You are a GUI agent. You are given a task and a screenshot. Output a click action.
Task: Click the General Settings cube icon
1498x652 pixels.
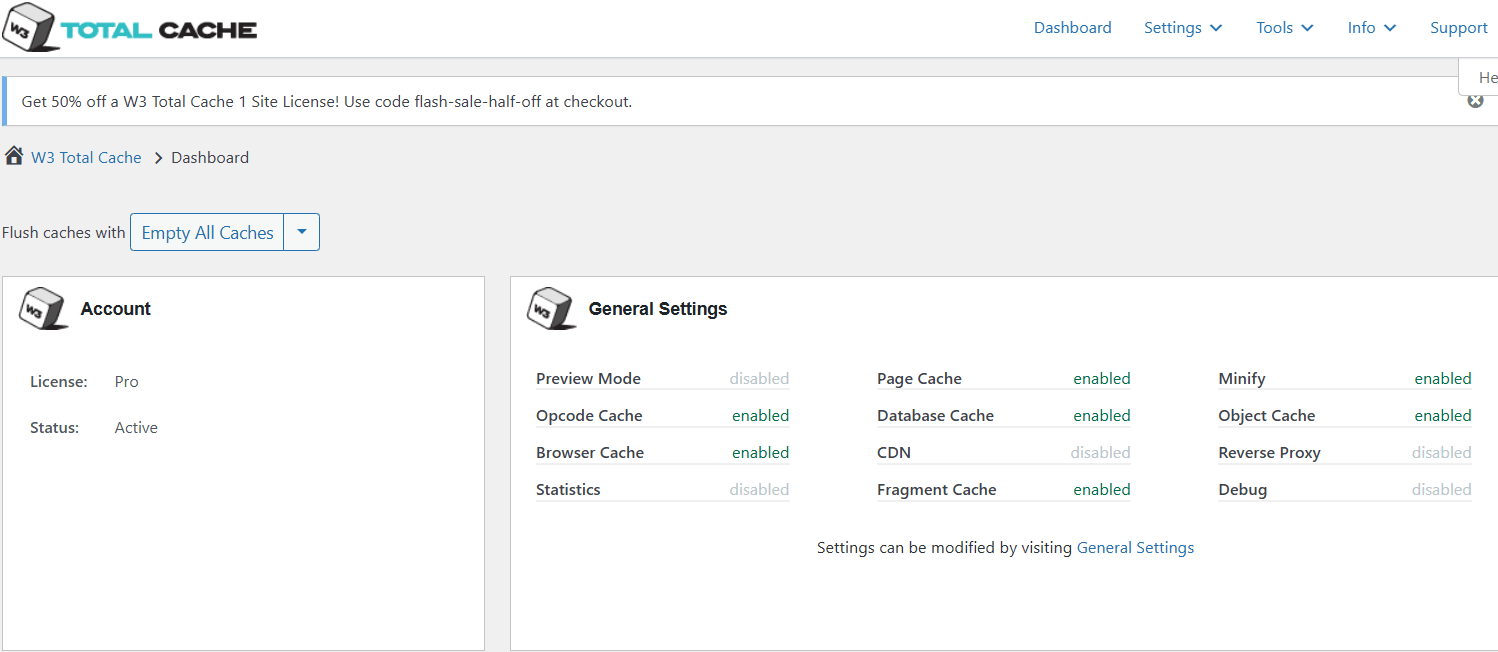552,309
